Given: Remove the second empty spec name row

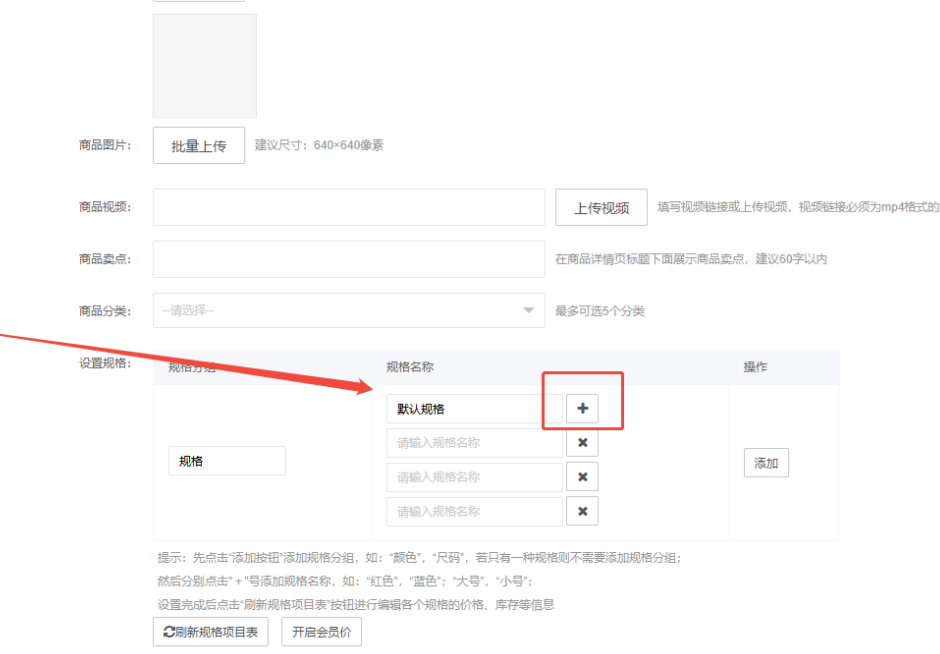Looking at the screenshot, I should pyautogui.click(x=582, y=477).
